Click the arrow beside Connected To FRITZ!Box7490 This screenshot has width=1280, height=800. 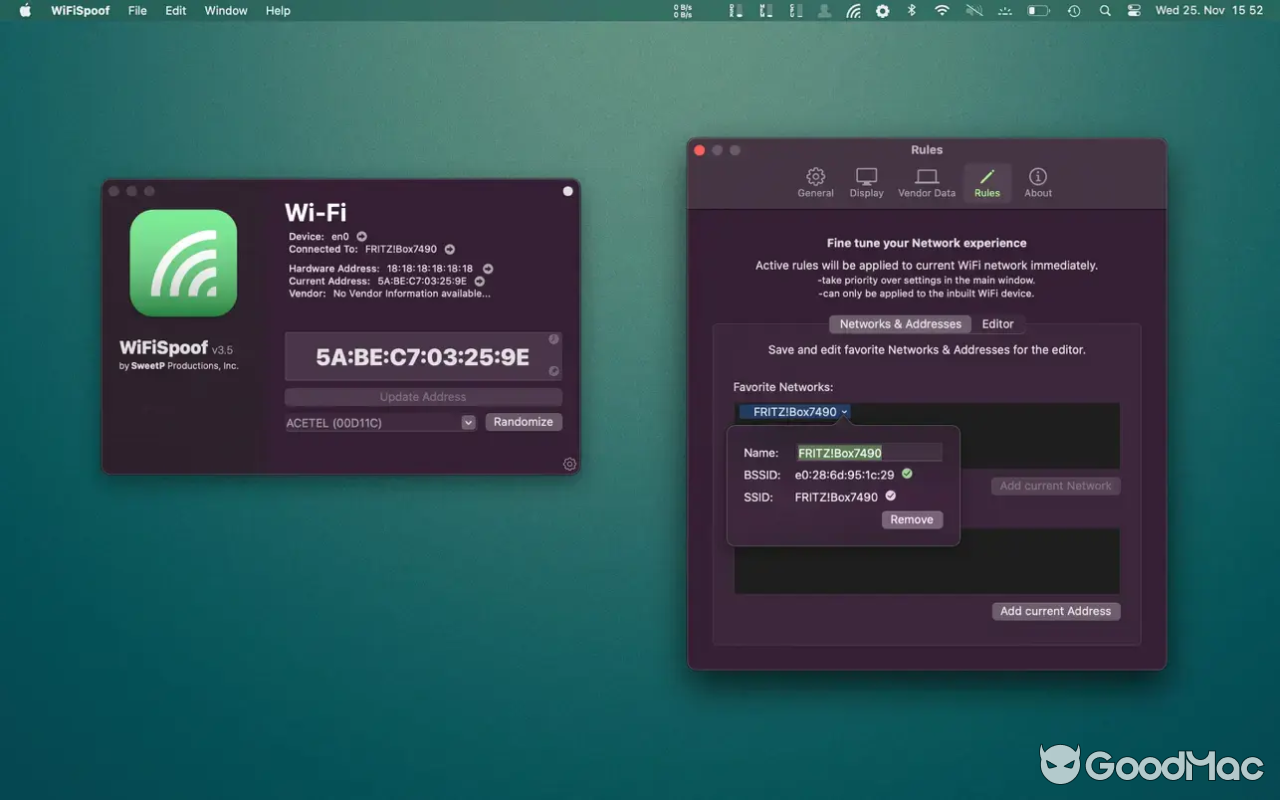(x=449, y=248)
